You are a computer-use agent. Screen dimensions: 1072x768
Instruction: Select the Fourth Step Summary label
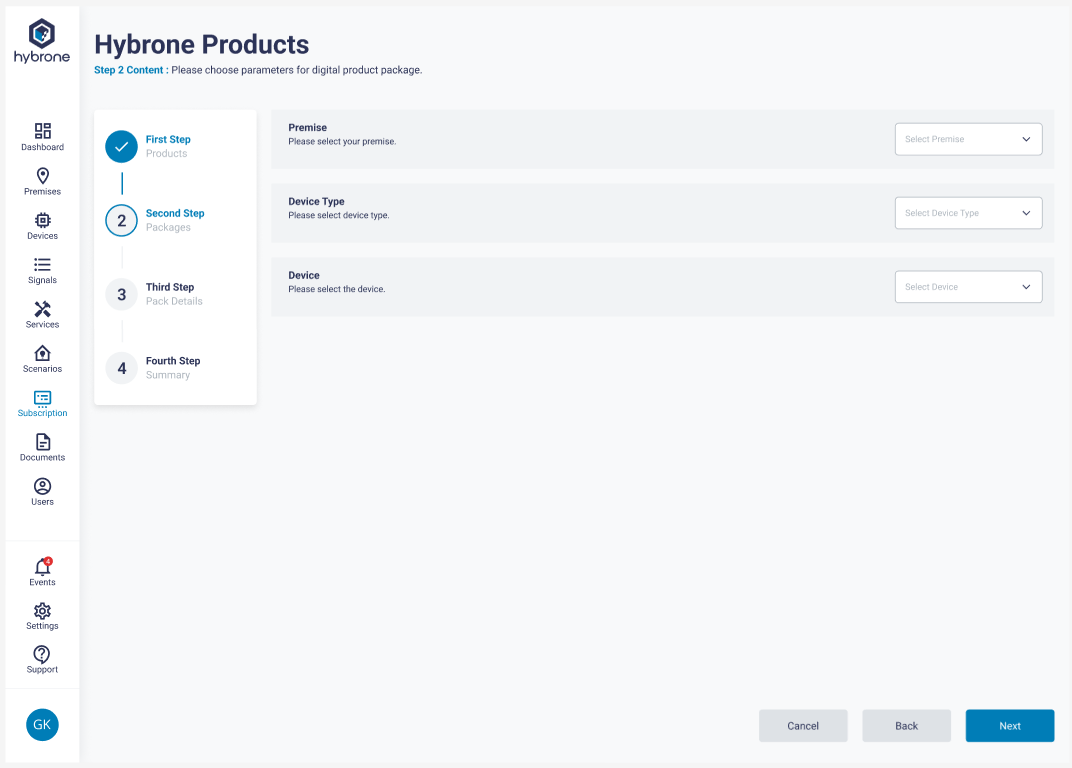[173, 368]
